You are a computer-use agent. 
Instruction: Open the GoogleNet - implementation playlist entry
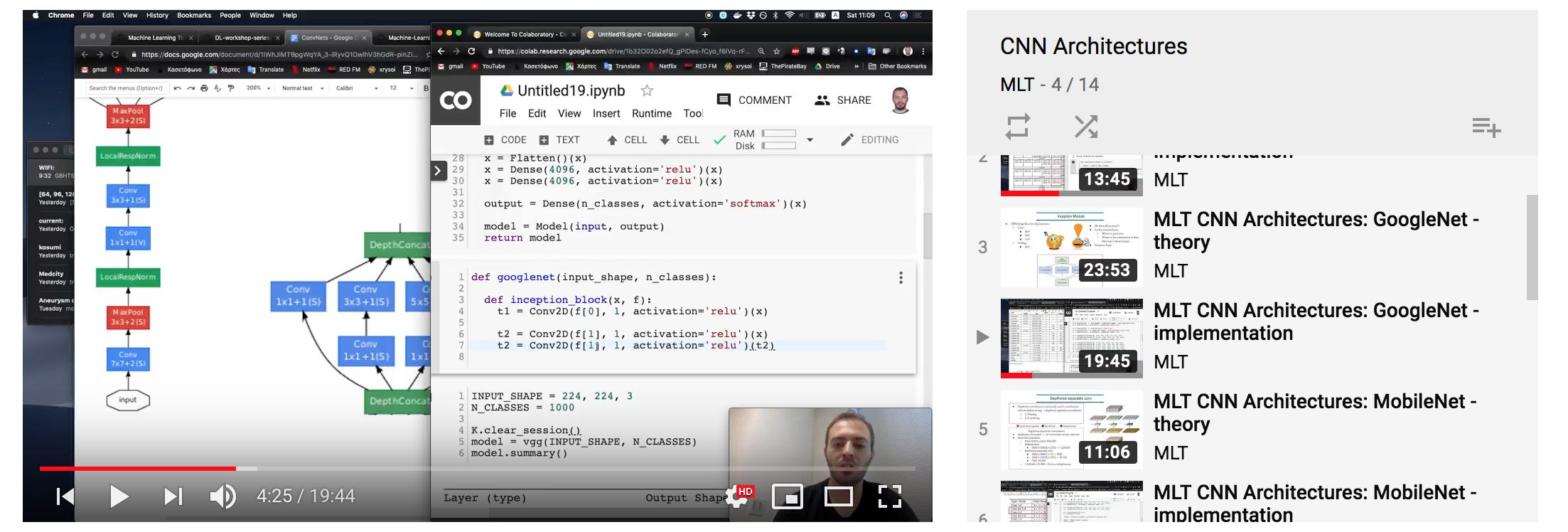(x=1251, y=338)
